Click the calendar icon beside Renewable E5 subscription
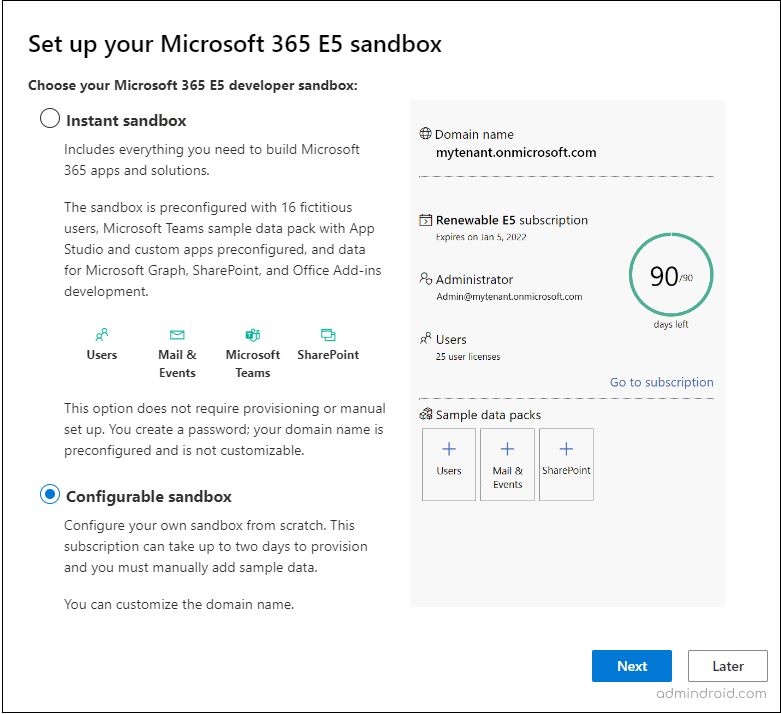The width and height of the screenshot is (781, 714). tap(425, 220)
